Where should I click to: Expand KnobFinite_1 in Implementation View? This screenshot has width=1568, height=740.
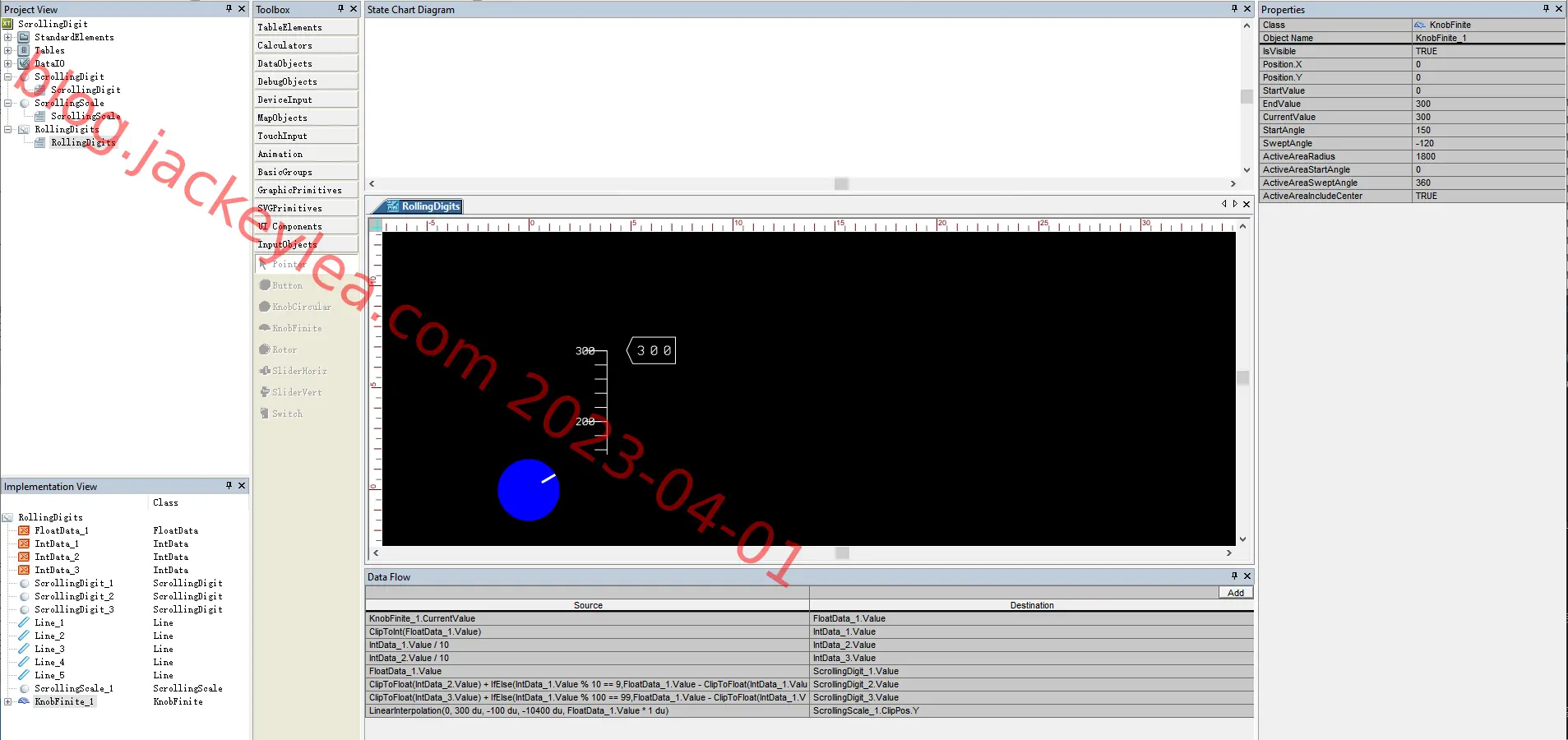coord(8,701)
